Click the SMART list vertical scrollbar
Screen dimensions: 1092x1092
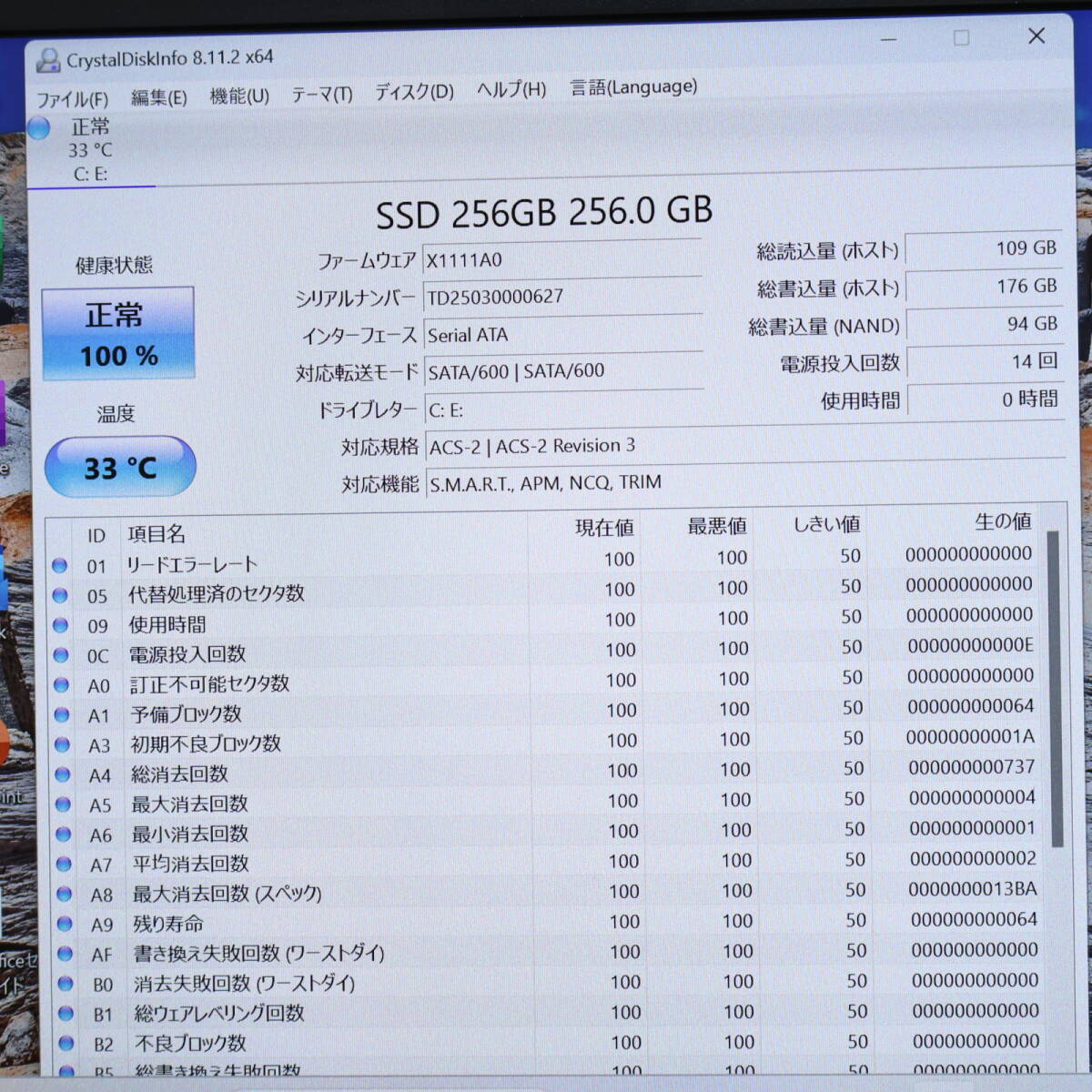click(1056, 689)
